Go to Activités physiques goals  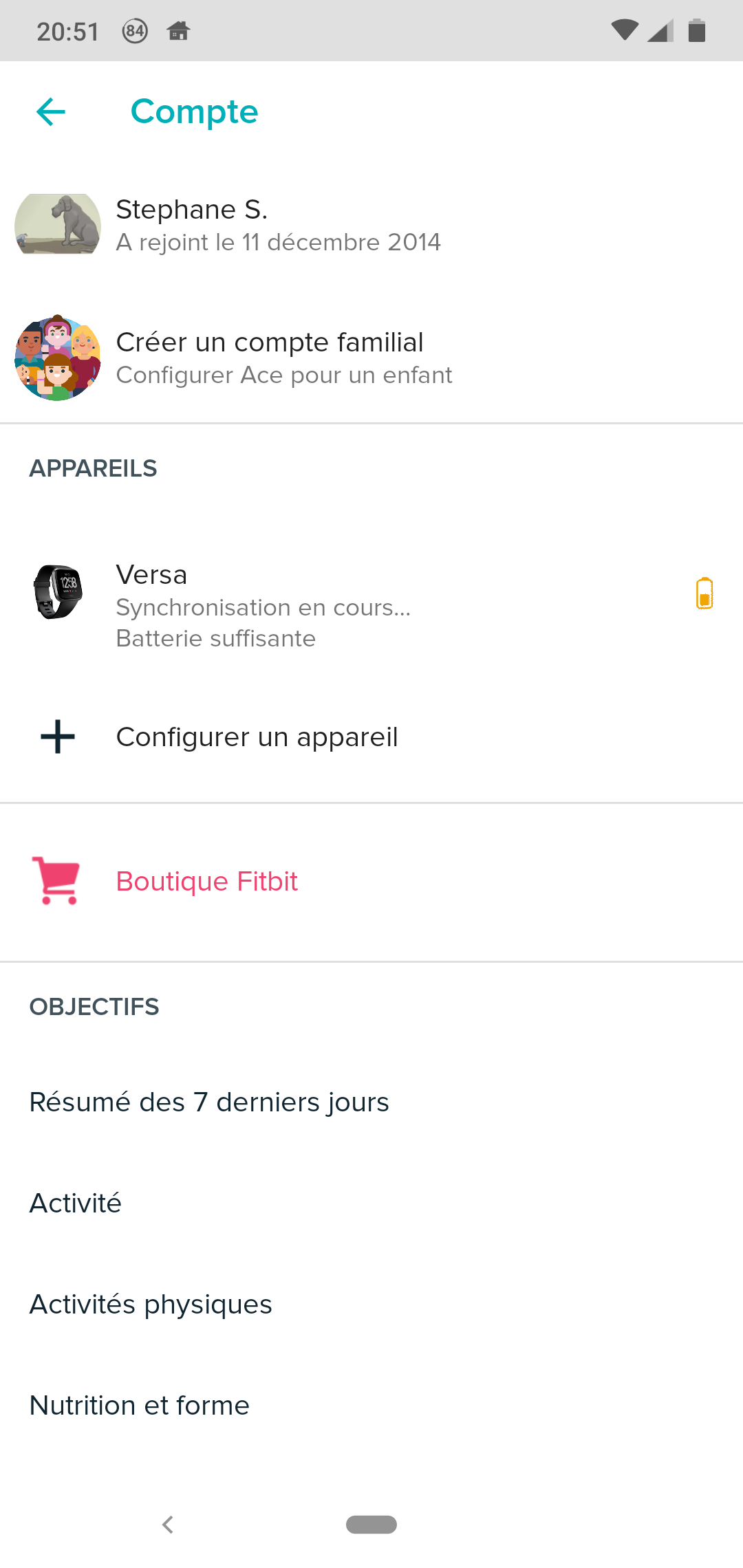coord(151,1304)
